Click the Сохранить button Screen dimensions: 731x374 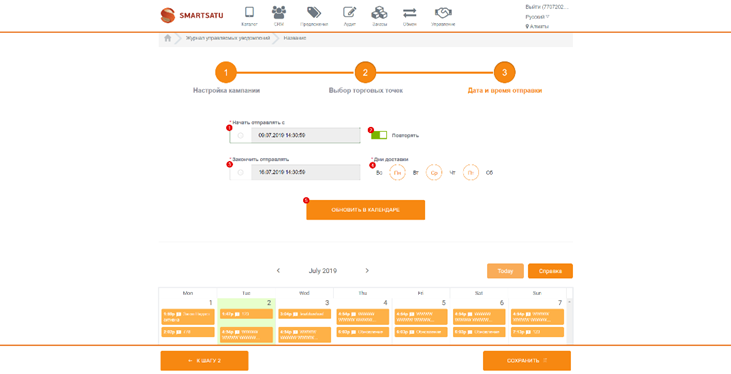click(527, 360)
